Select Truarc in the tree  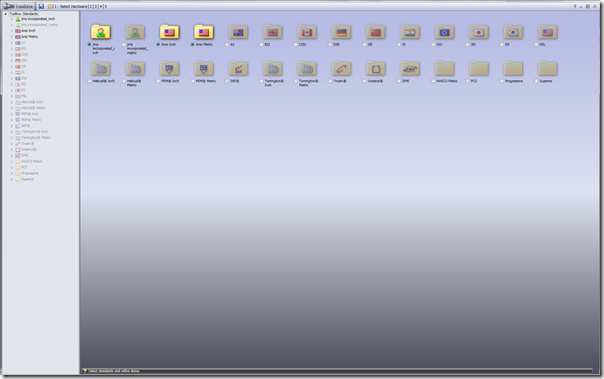pos(27,144)
